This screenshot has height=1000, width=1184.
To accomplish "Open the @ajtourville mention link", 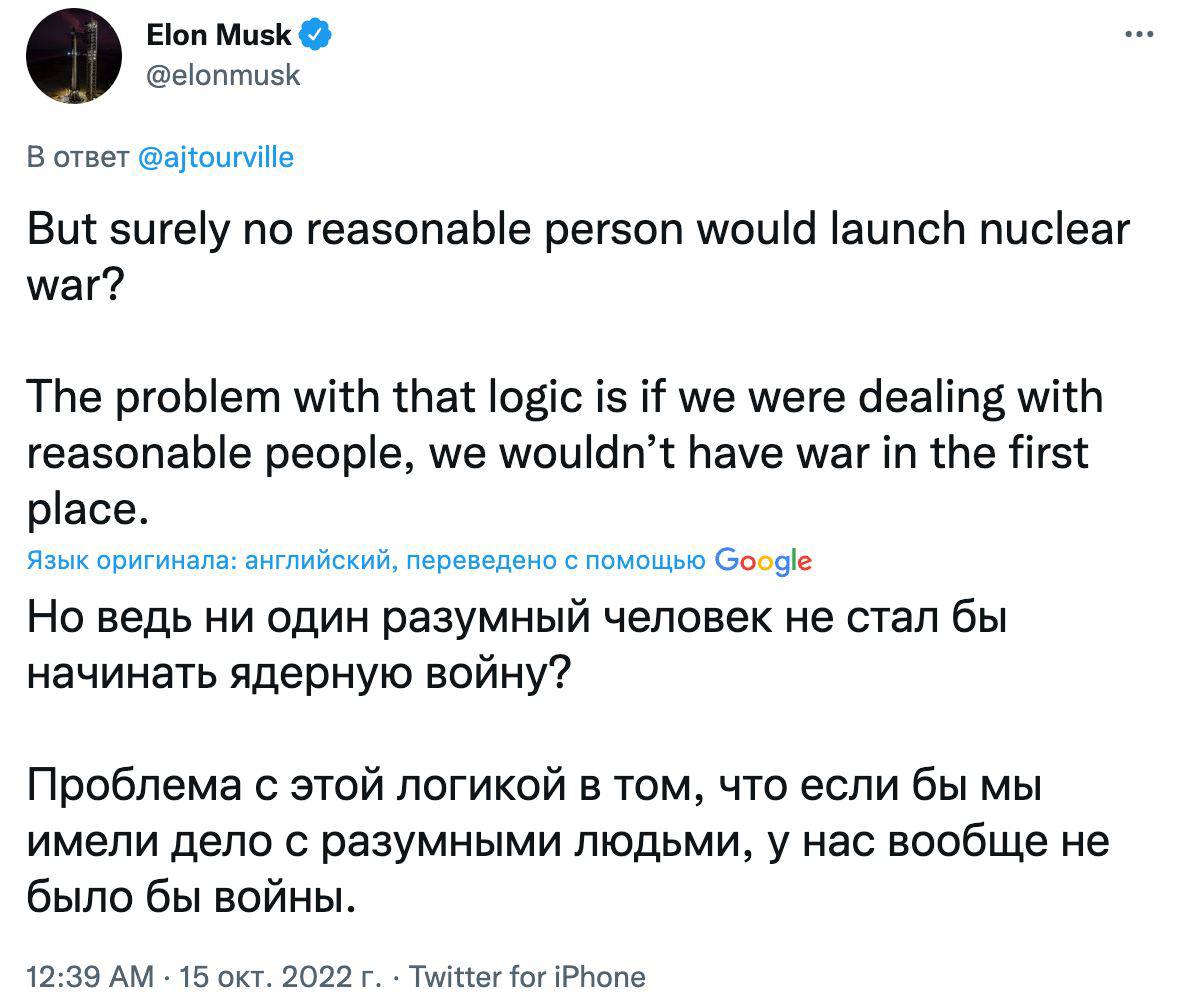I will click(x=214, y=157).
